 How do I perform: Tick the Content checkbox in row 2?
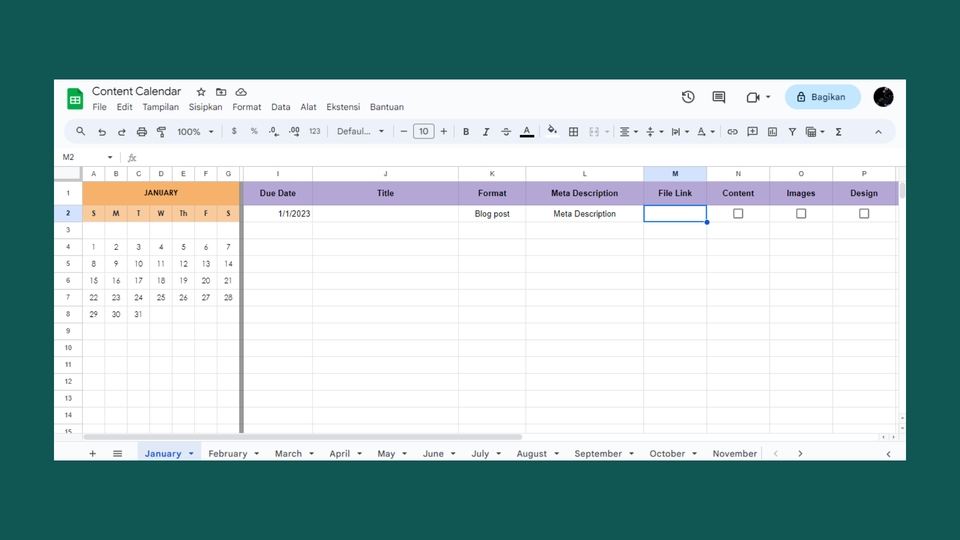coord(738,214)
